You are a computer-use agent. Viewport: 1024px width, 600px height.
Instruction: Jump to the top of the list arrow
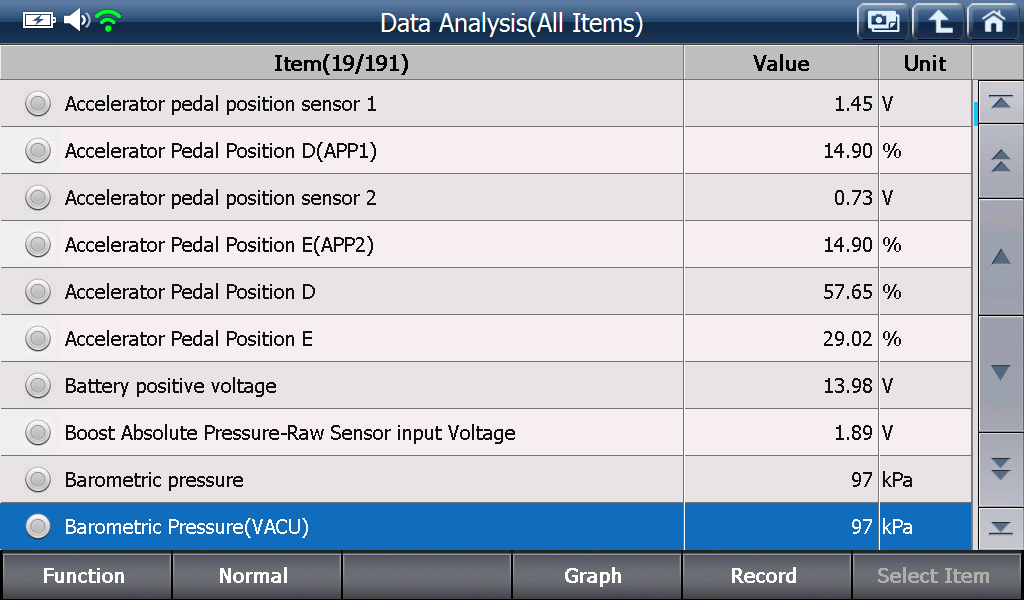click(x=1000, y=103)
